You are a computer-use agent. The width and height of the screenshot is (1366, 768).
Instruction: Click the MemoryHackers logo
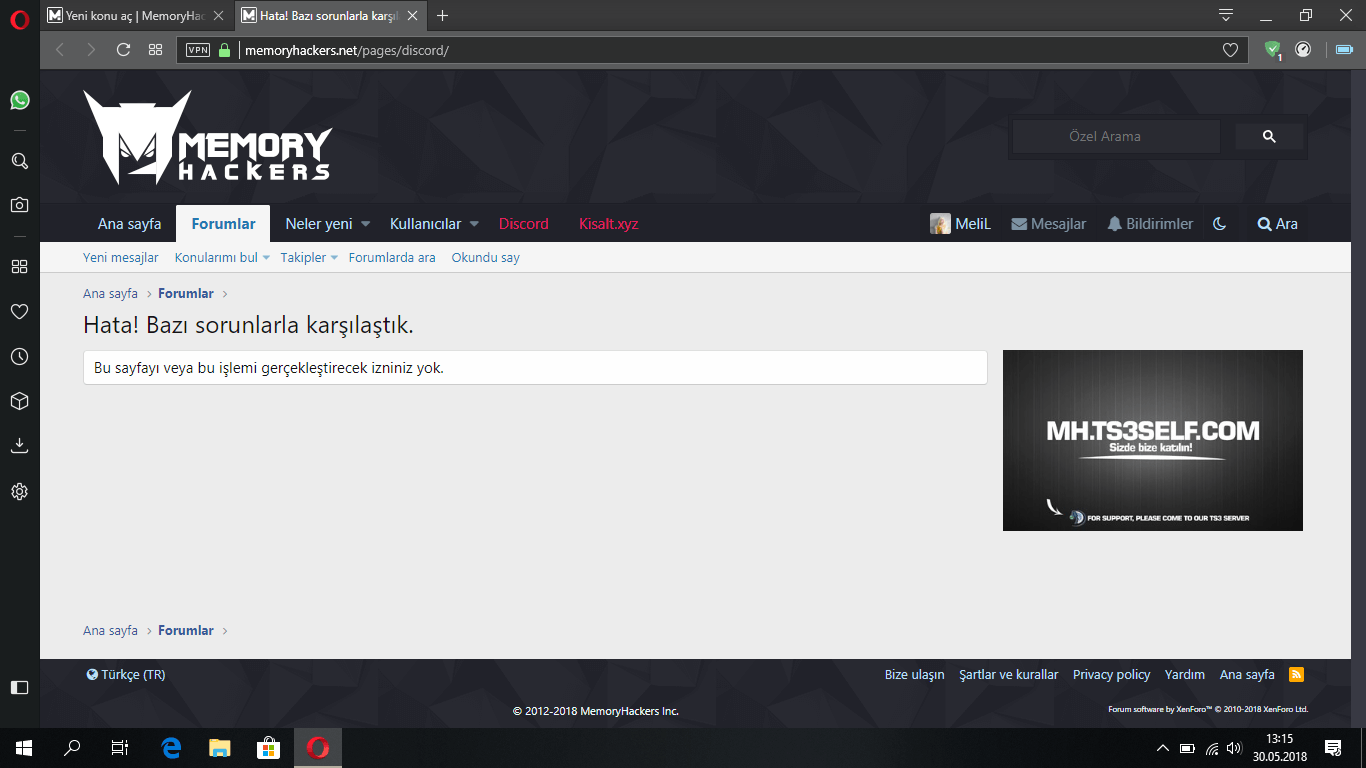pyautogui.click(x=207, y=137)
